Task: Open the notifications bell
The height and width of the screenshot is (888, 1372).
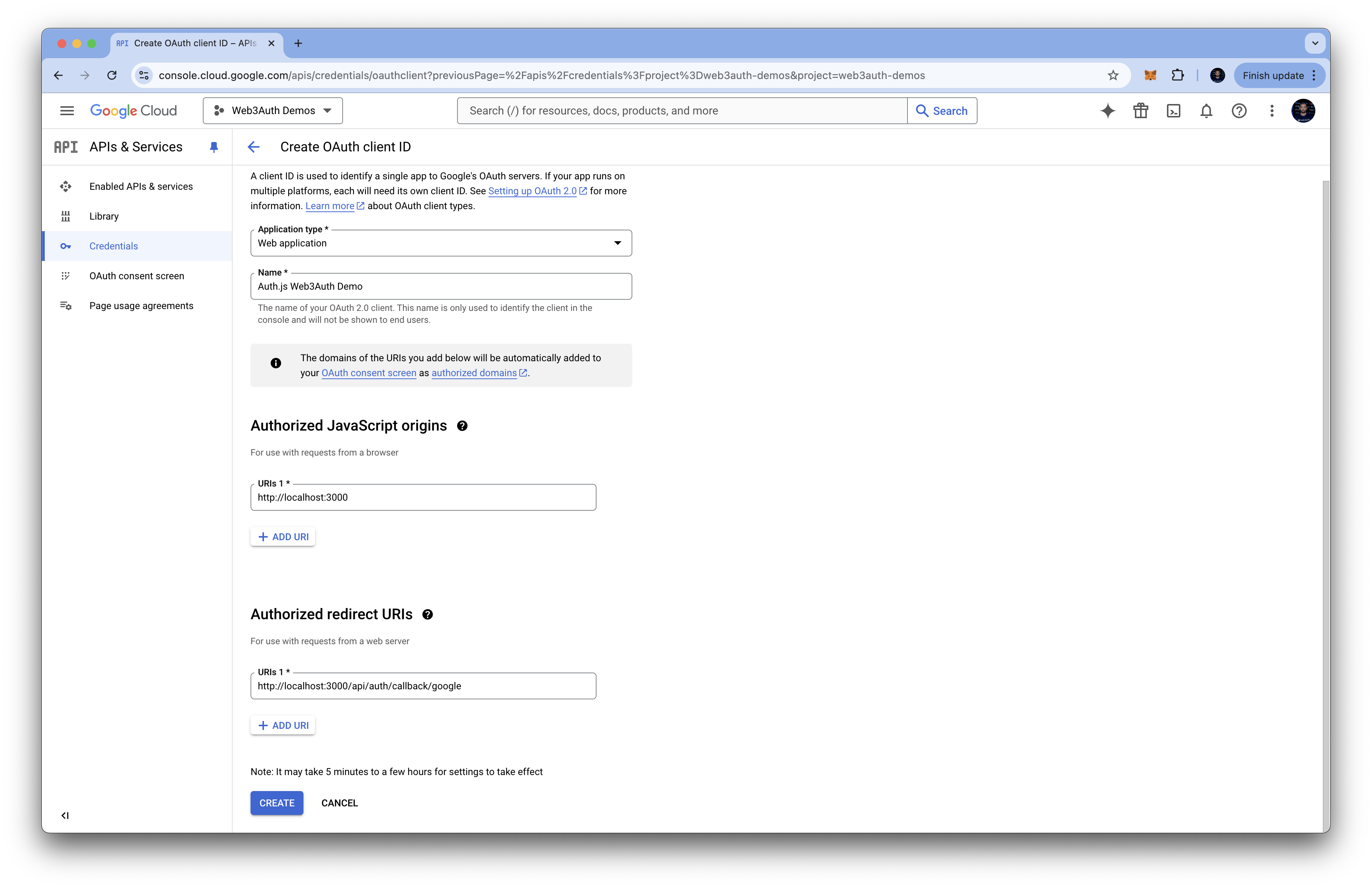Action: (1206, 111)
